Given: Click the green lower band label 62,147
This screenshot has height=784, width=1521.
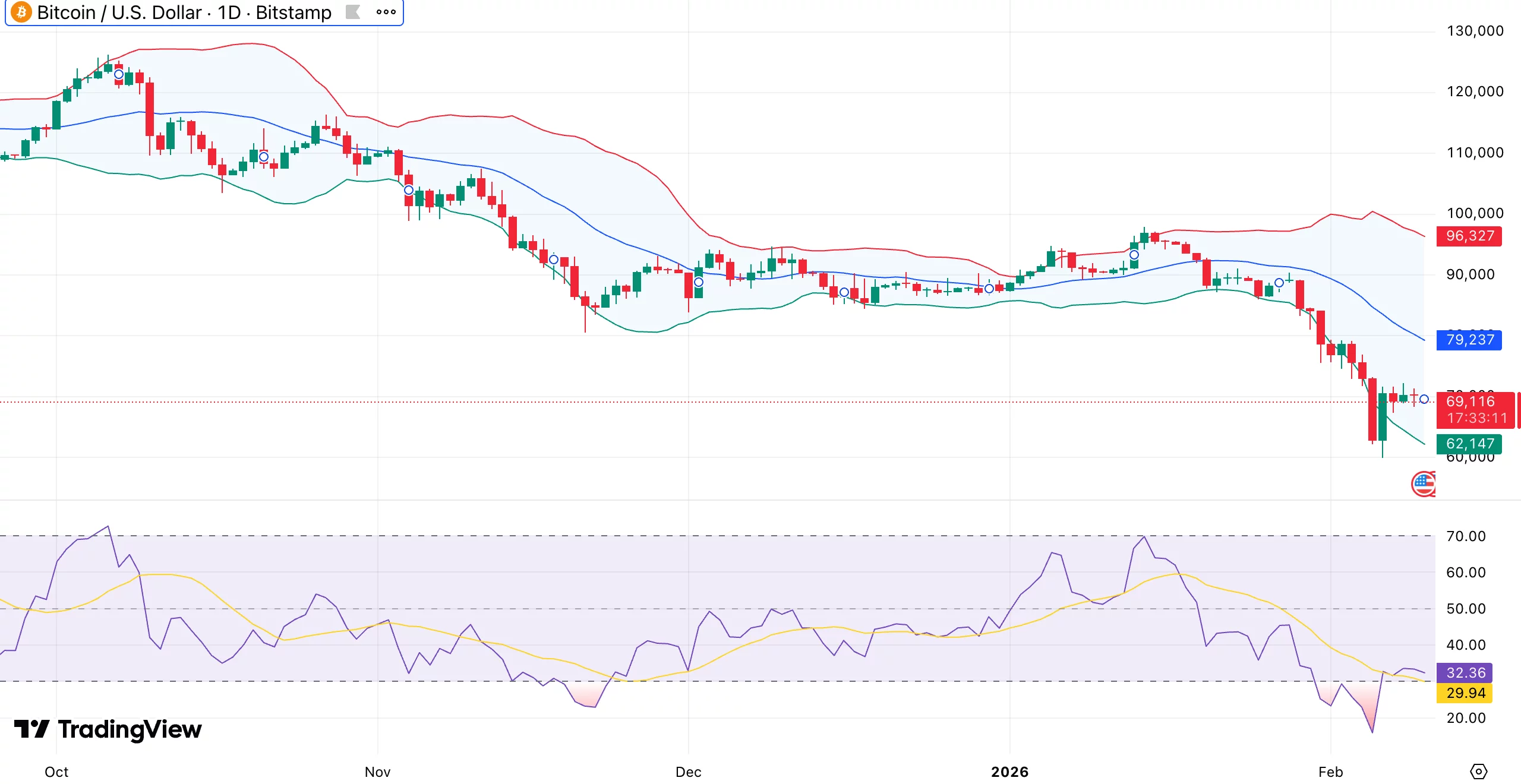Looking at the screenshot, I should pos(1469,444).
